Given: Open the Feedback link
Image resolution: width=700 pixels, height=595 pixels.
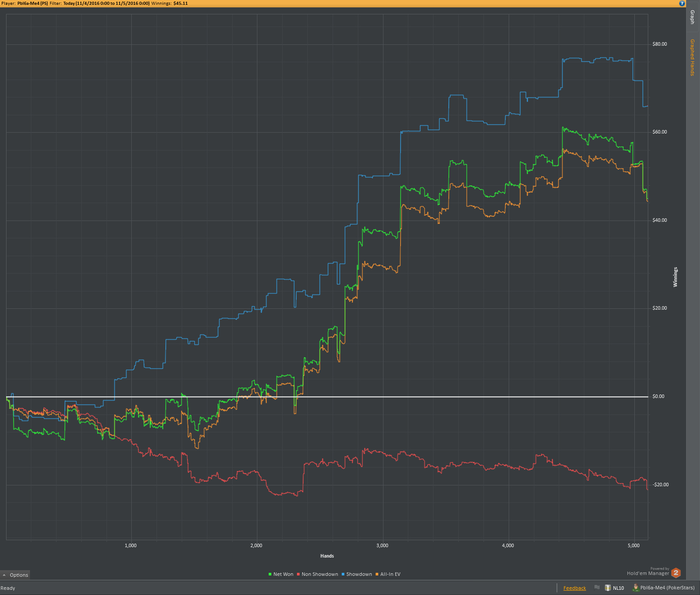Looking at the screenshot, I should pyautogui.click(x=574, y=588).
